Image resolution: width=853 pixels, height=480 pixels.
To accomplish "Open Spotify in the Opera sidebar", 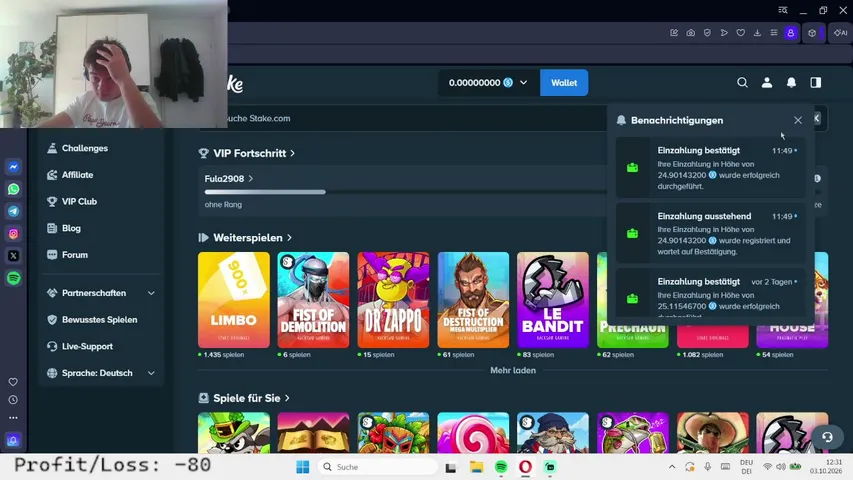I will click(14, 278).
